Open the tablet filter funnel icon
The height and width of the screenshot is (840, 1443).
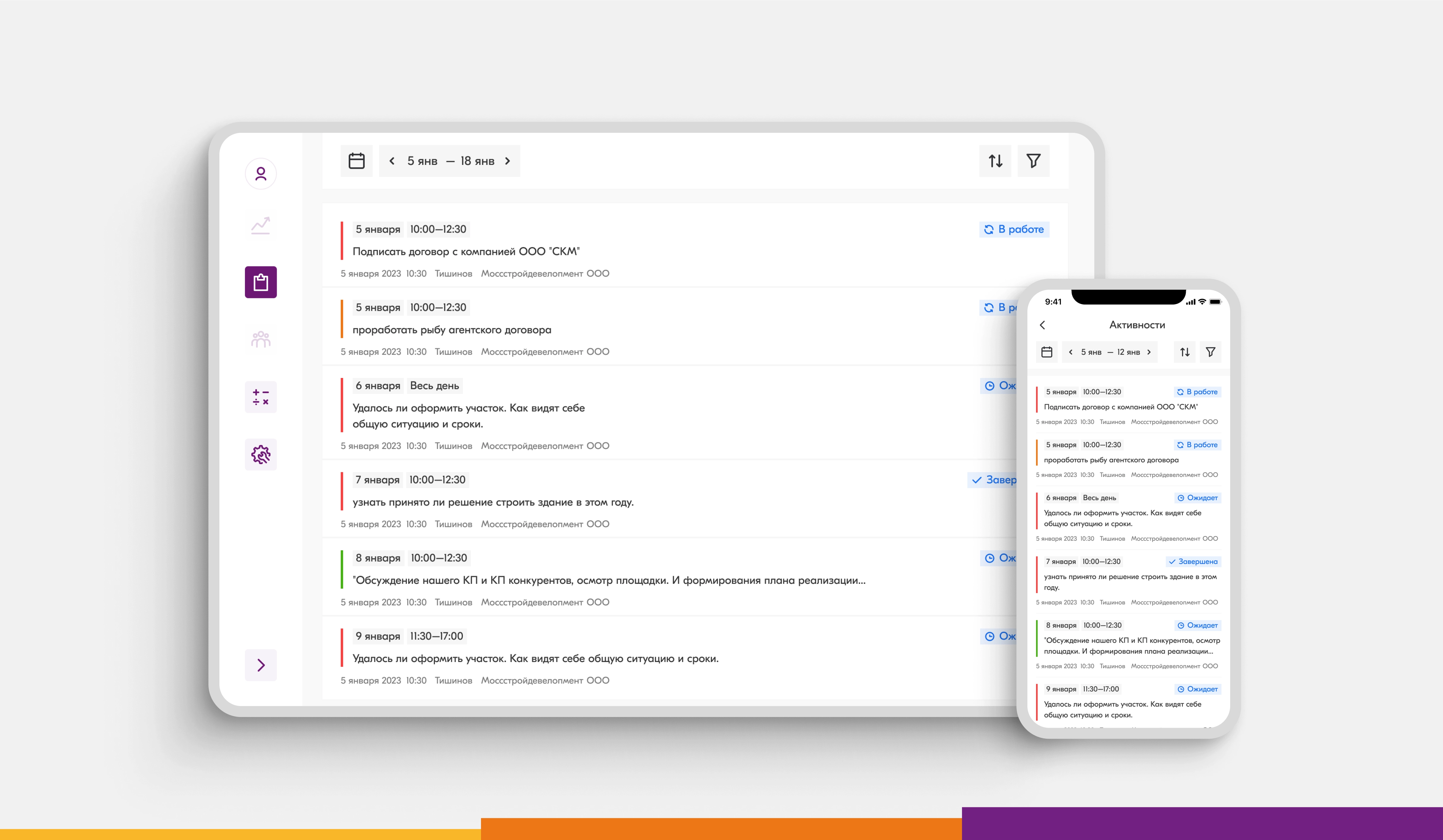pyautogui.click(x=1033, y=161)
